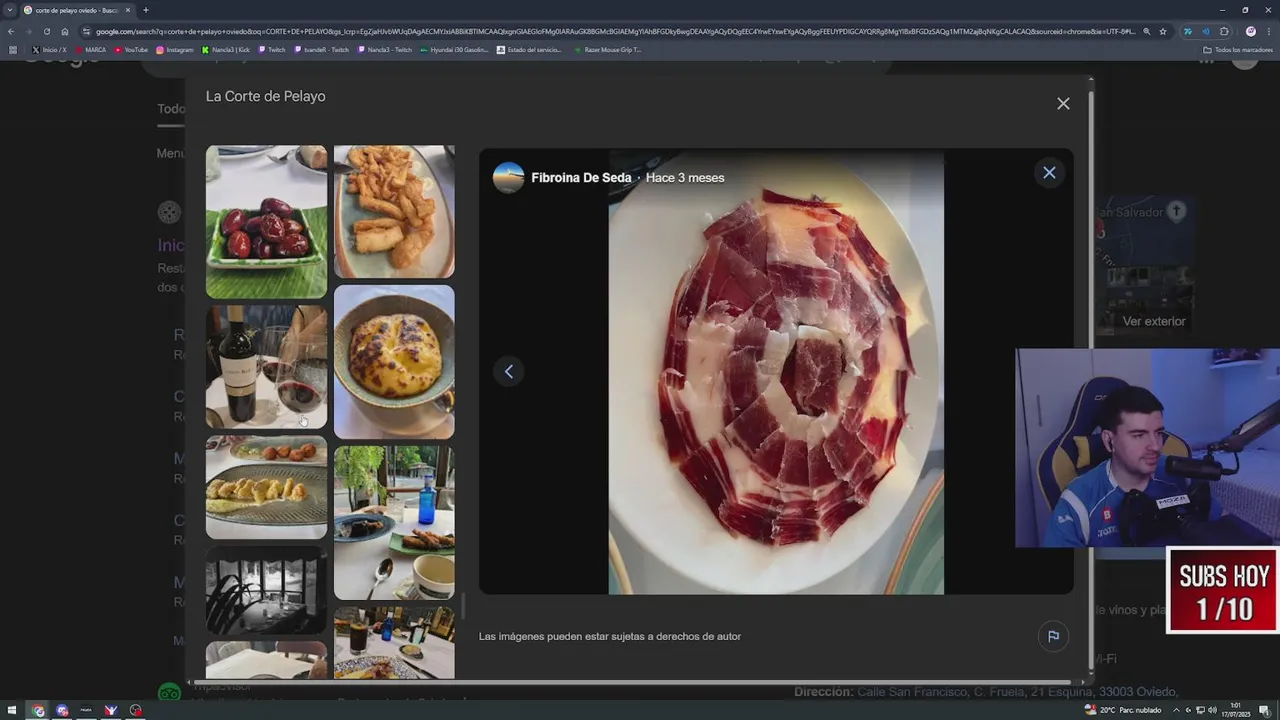The width and height of the screenshot is (1280, 720).
Task: Open the volume icon in system tray
Action: click(1212, 710)
